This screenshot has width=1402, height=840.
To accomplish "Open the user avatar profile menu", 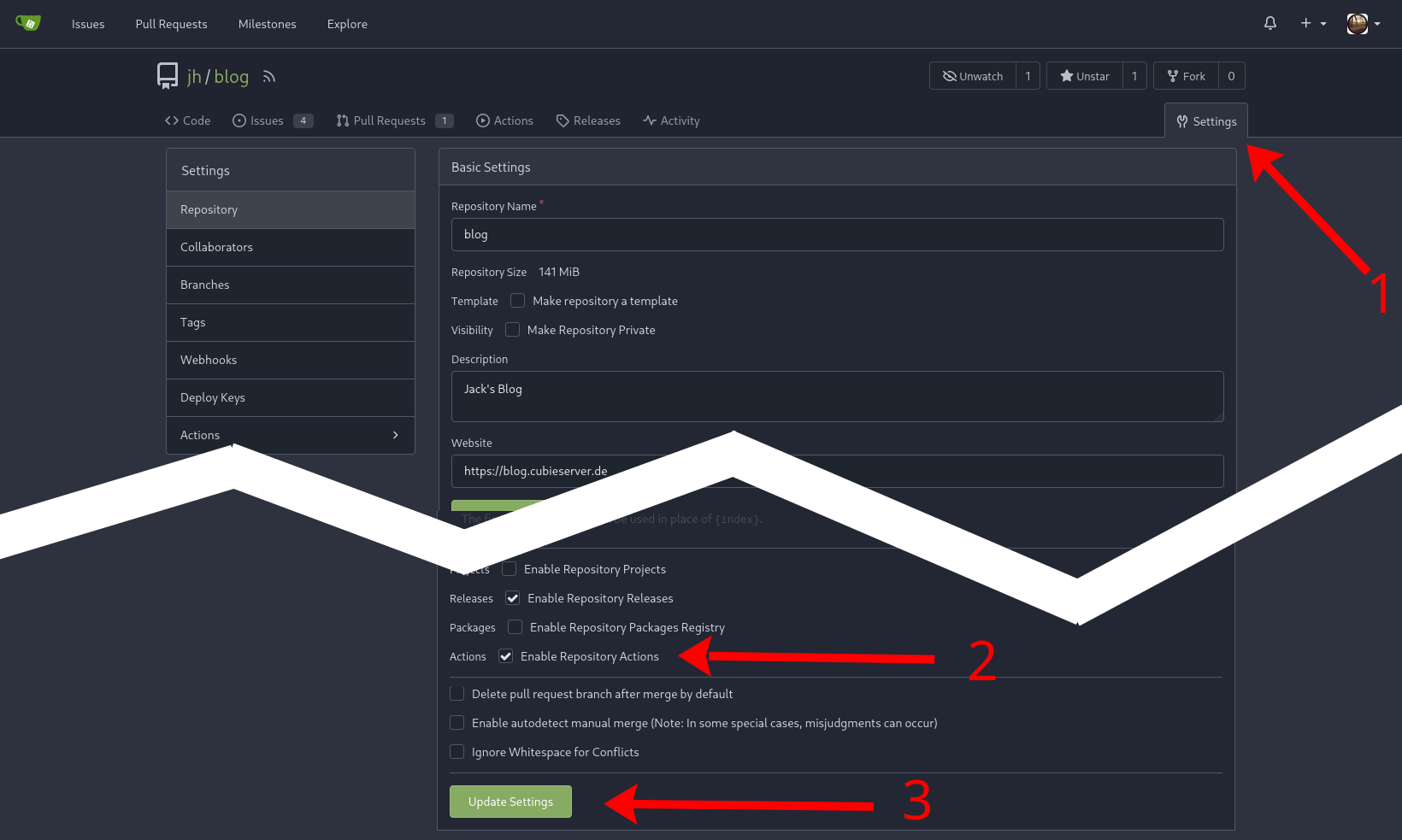I will [1363, 24].
